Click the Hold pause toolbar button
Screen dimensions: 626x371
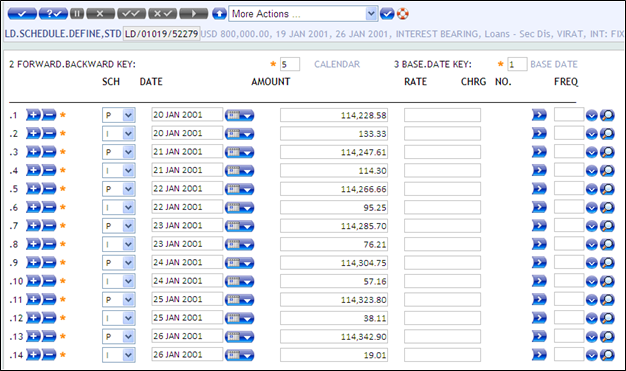pyautogui.click(x=77, y=14)
